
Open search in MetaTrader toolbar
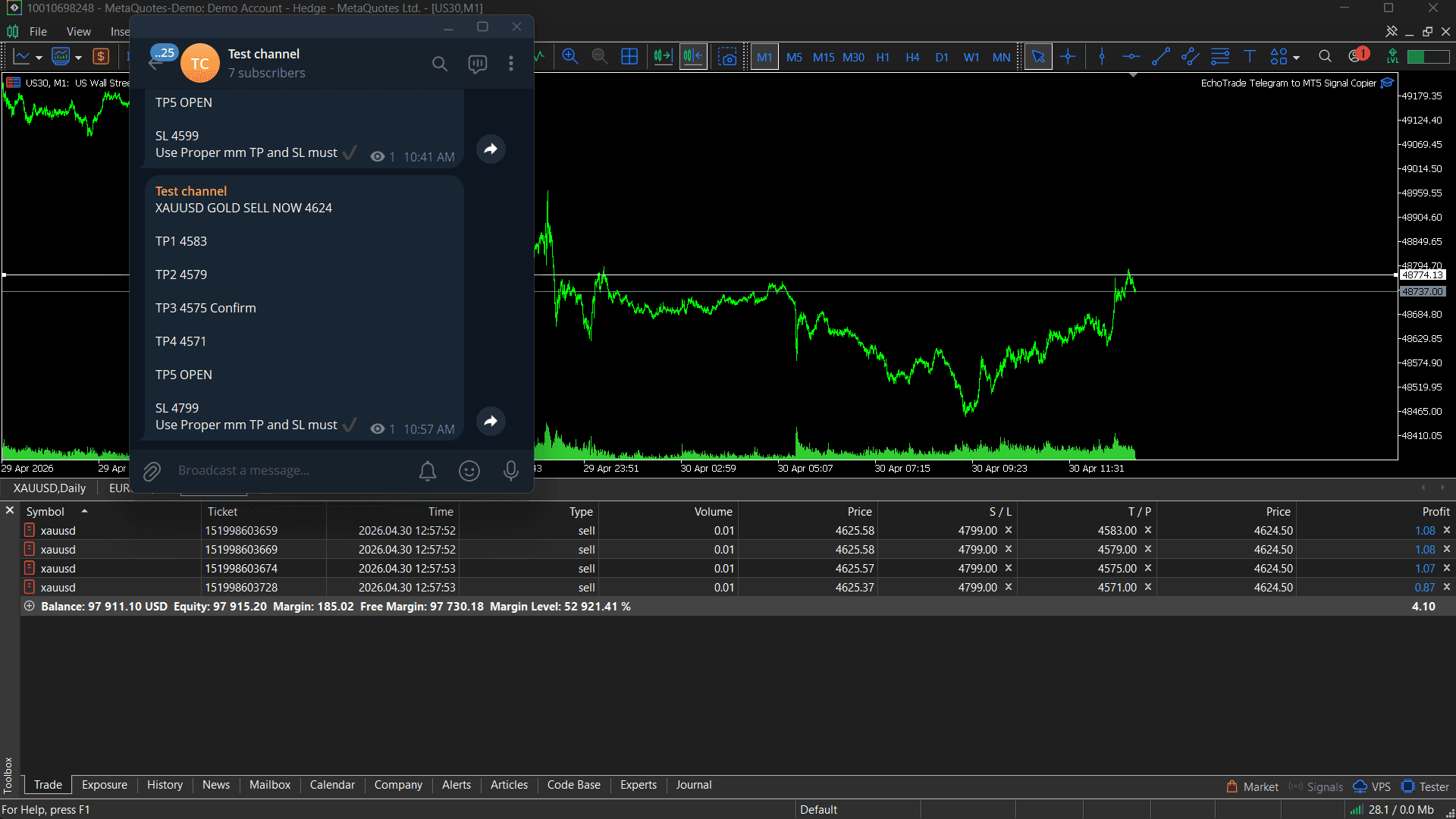point(1325,57)
